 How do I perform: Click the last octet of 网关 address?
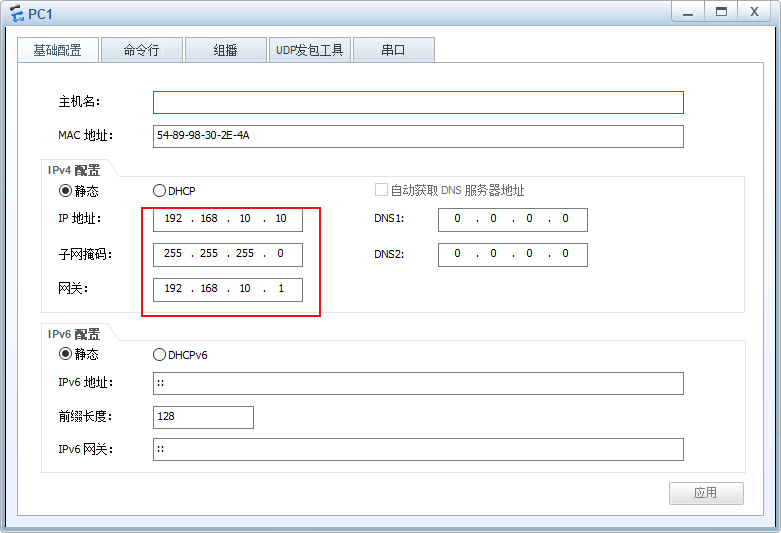(281, 288)
